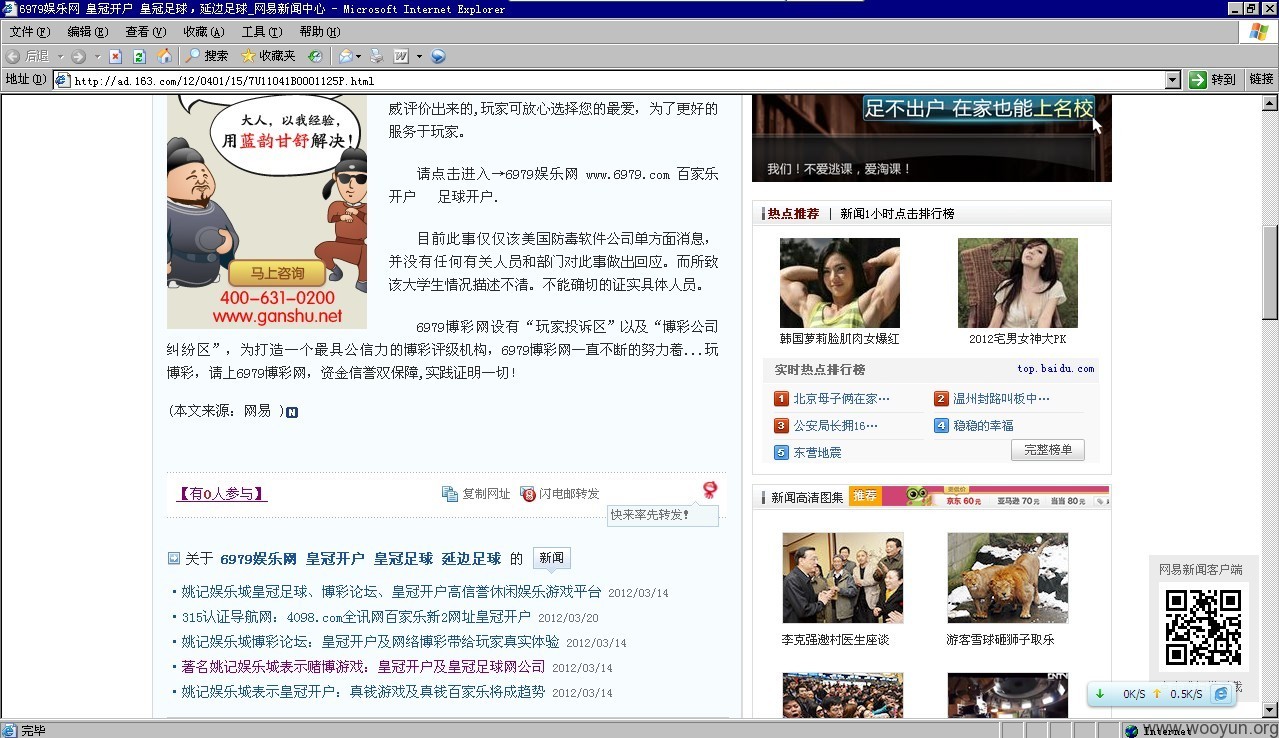Click the page icon in the address bar
Viewport: 1279px width, 738px height.
click(x=62, y=81)
